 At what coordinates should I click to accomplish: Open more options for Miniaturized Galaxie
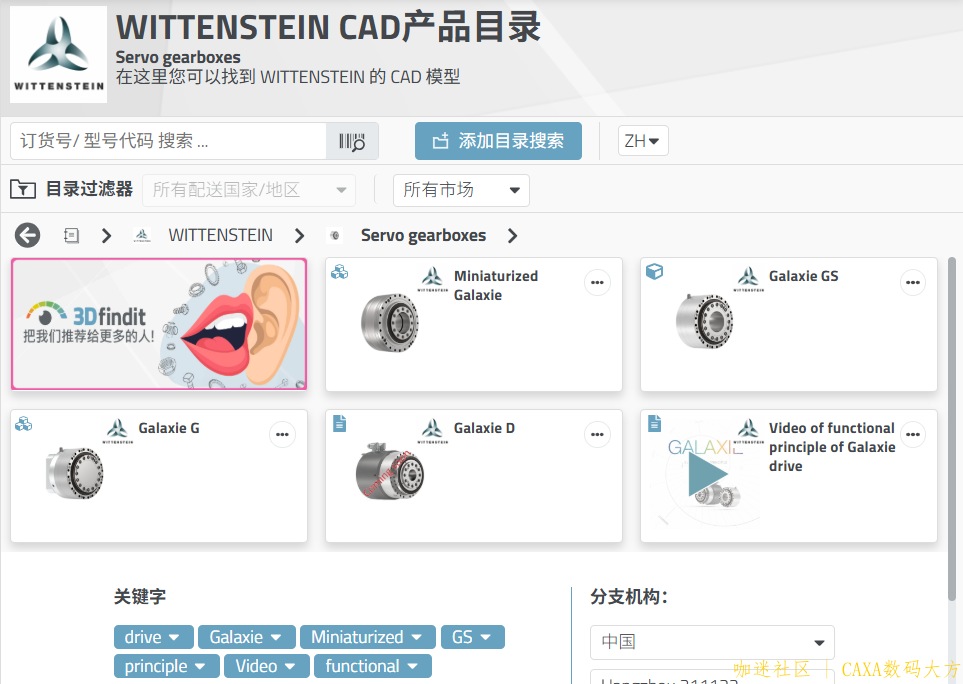(x=597, y=282)
